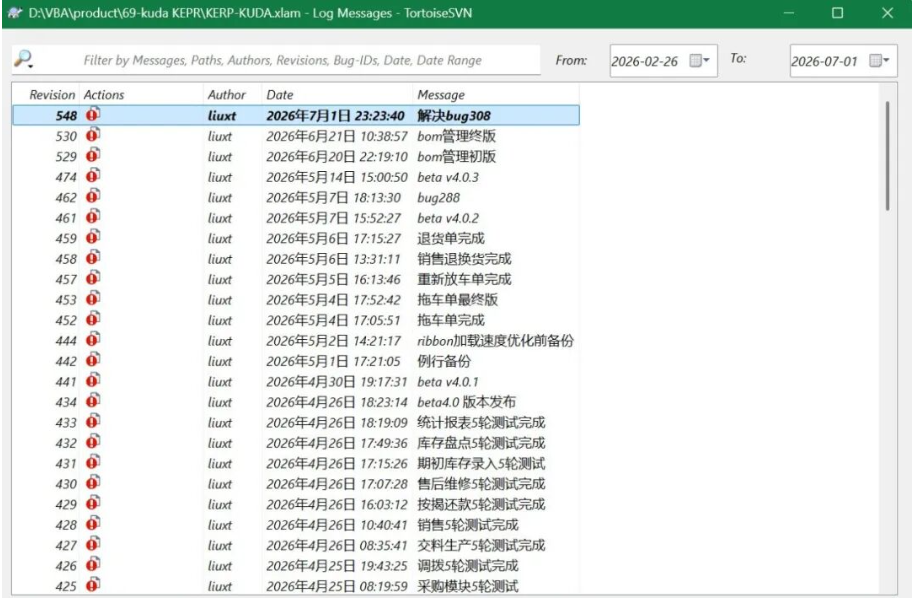
Task: Click the date 2026年4月26日 17:49:36
Action: 337,443
